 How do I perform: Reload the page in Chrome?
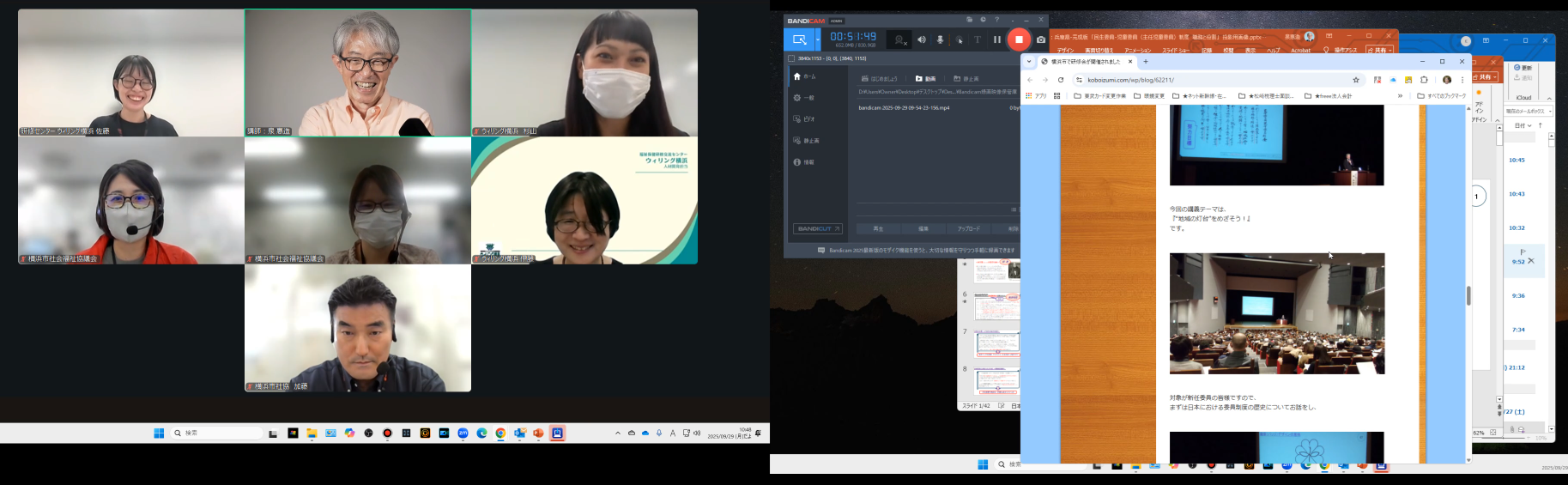point(1061,80)
